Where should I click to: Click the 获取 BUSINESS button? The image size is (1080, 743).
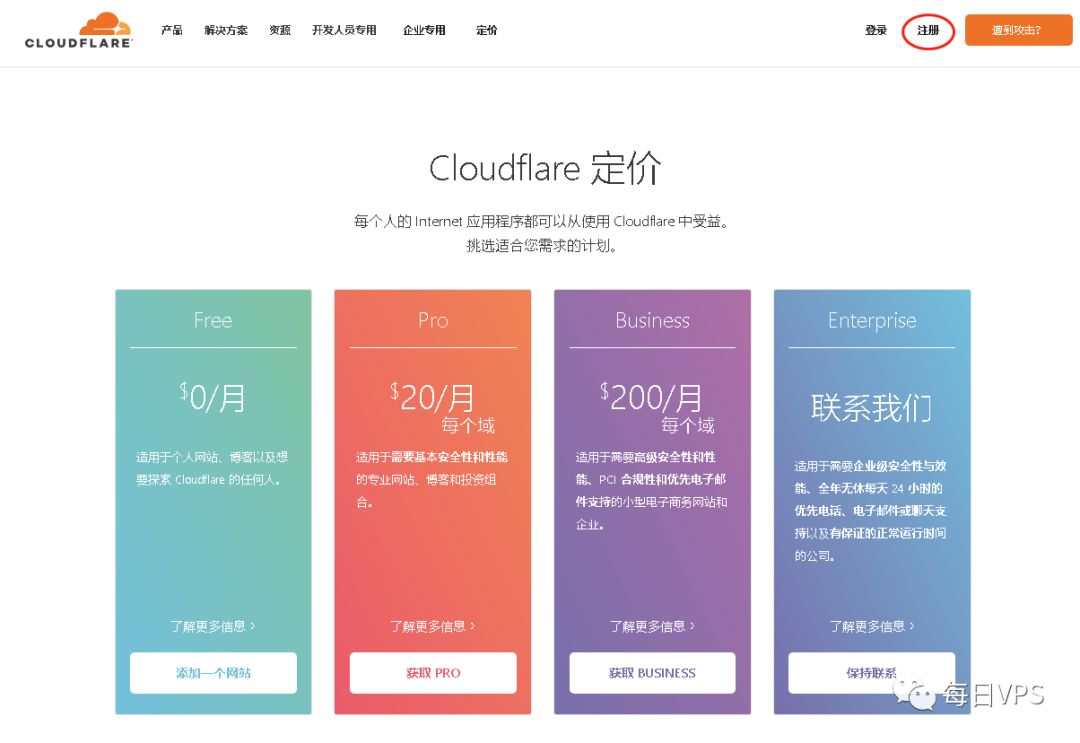click(x=652, y=673)
